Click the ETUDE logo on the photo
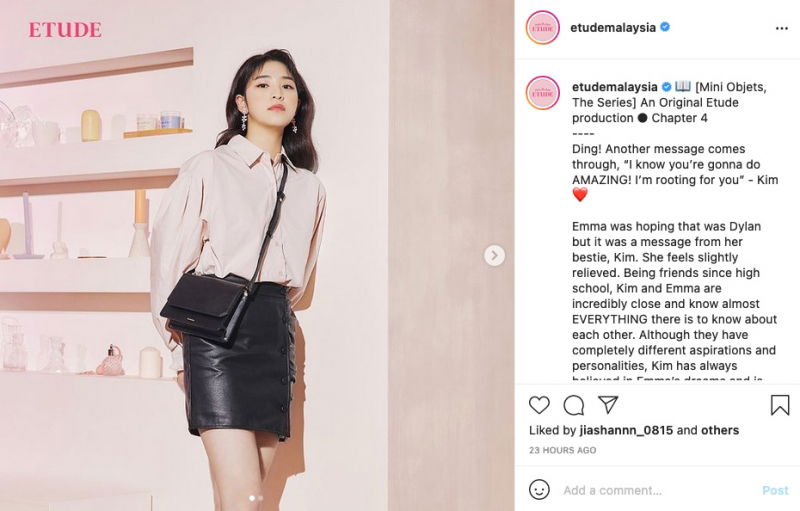This screenshot has width=800, height=511. 65,30
